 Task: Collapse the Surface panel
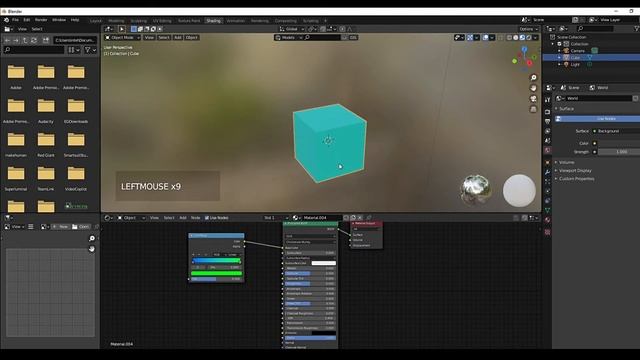coord(565,109)
